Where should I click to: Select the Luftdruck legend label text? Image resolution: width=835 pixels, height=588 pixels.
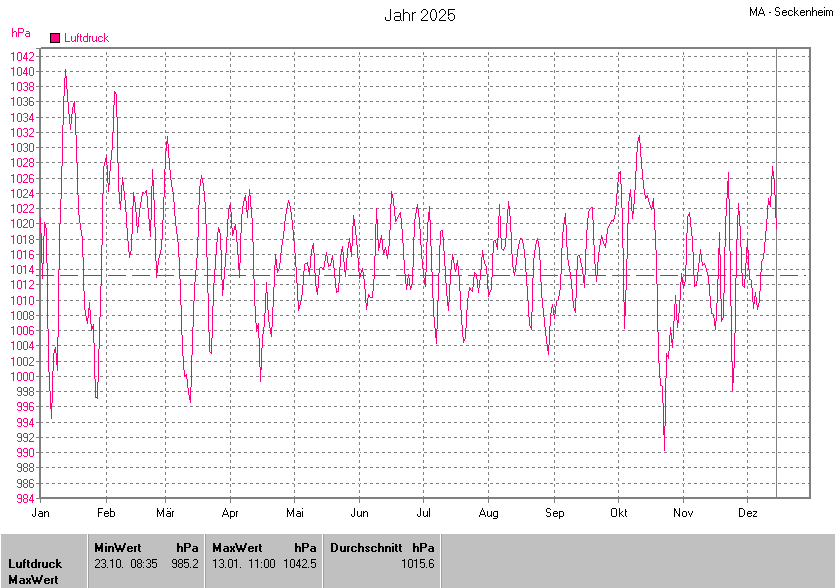pos(86,38)
